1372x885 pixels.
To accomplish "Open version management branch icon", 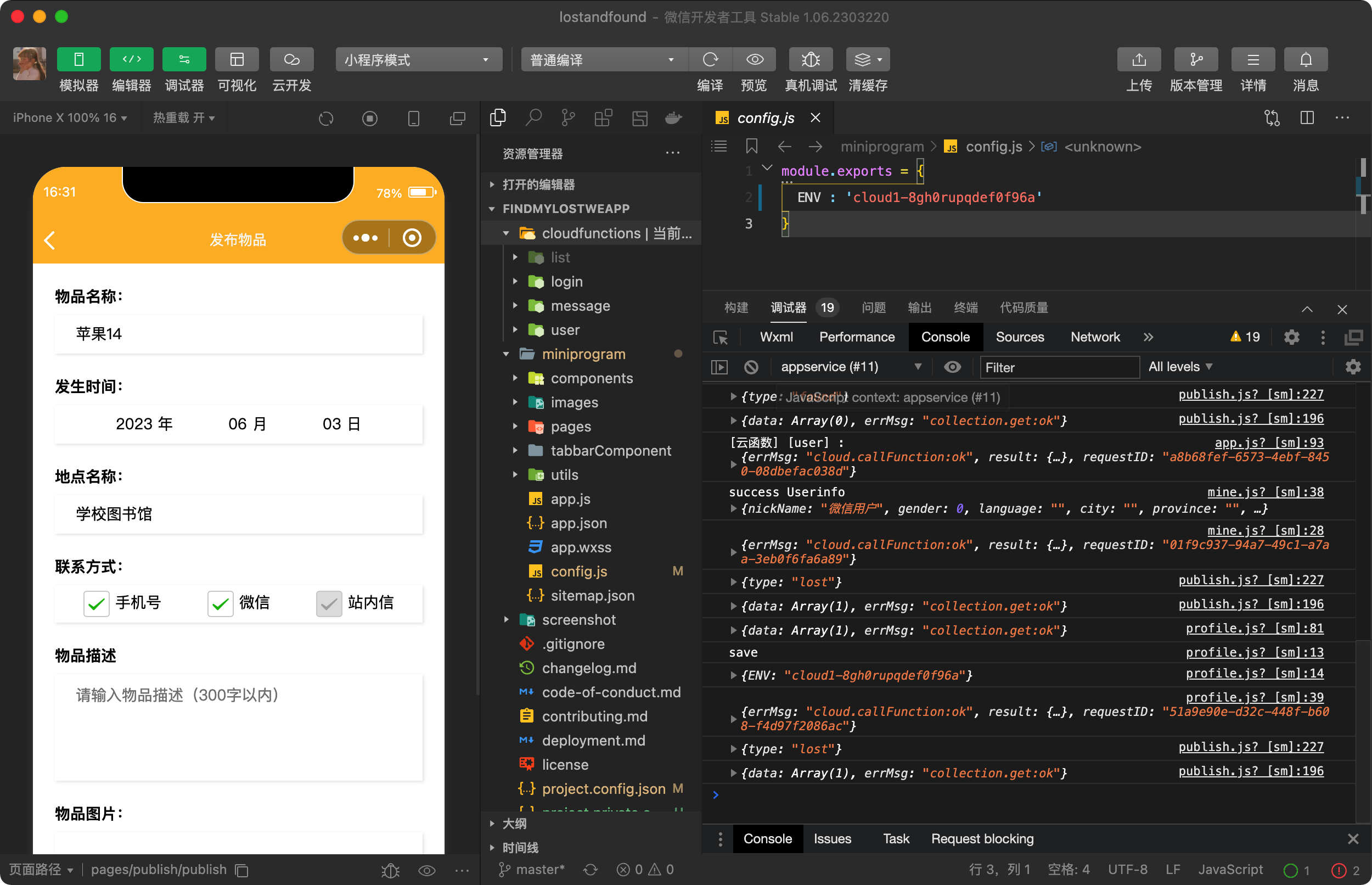I will 1196,60.
